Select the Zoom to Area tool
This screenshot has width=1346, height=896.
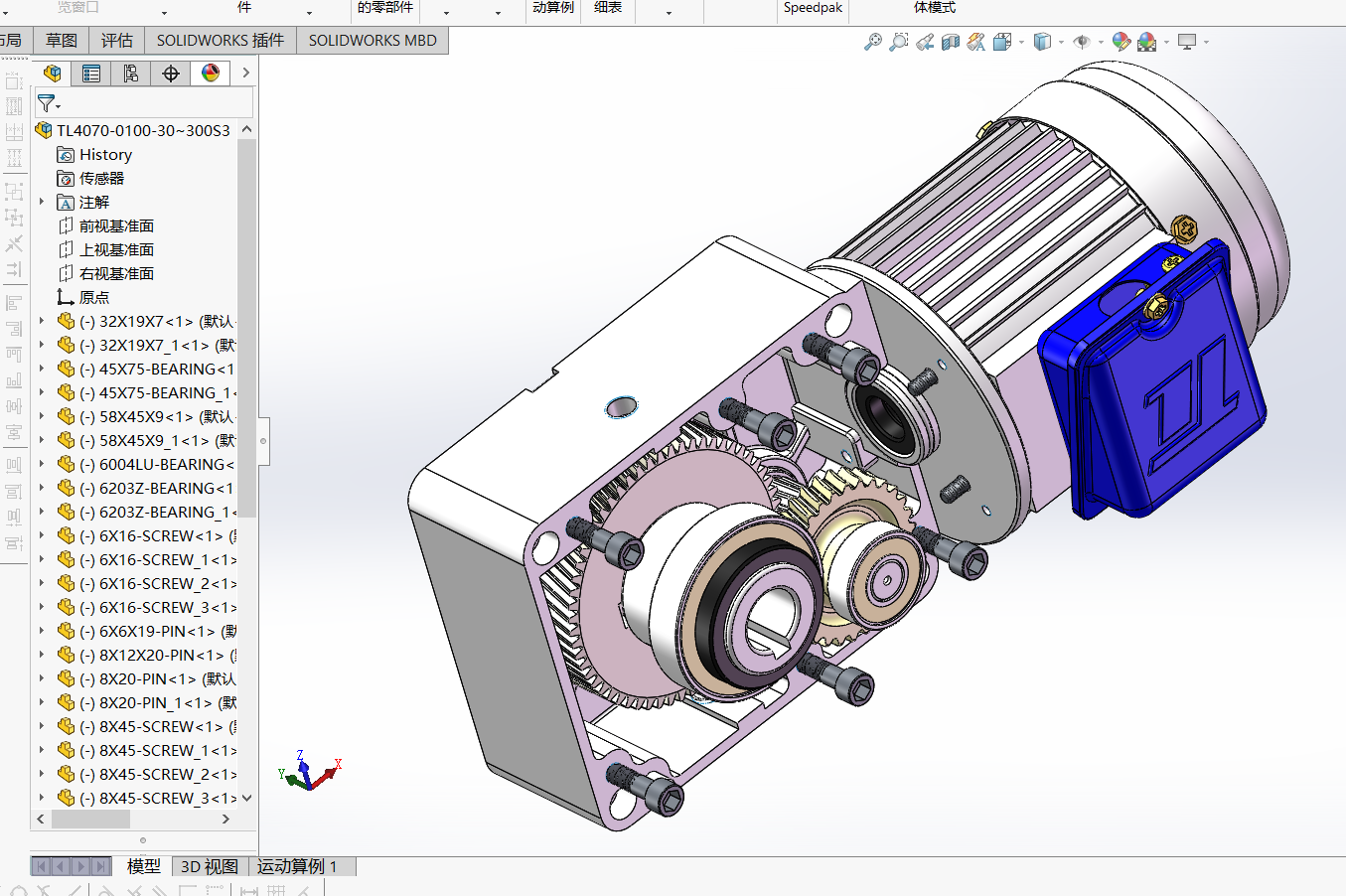click(x=899, y=42)
